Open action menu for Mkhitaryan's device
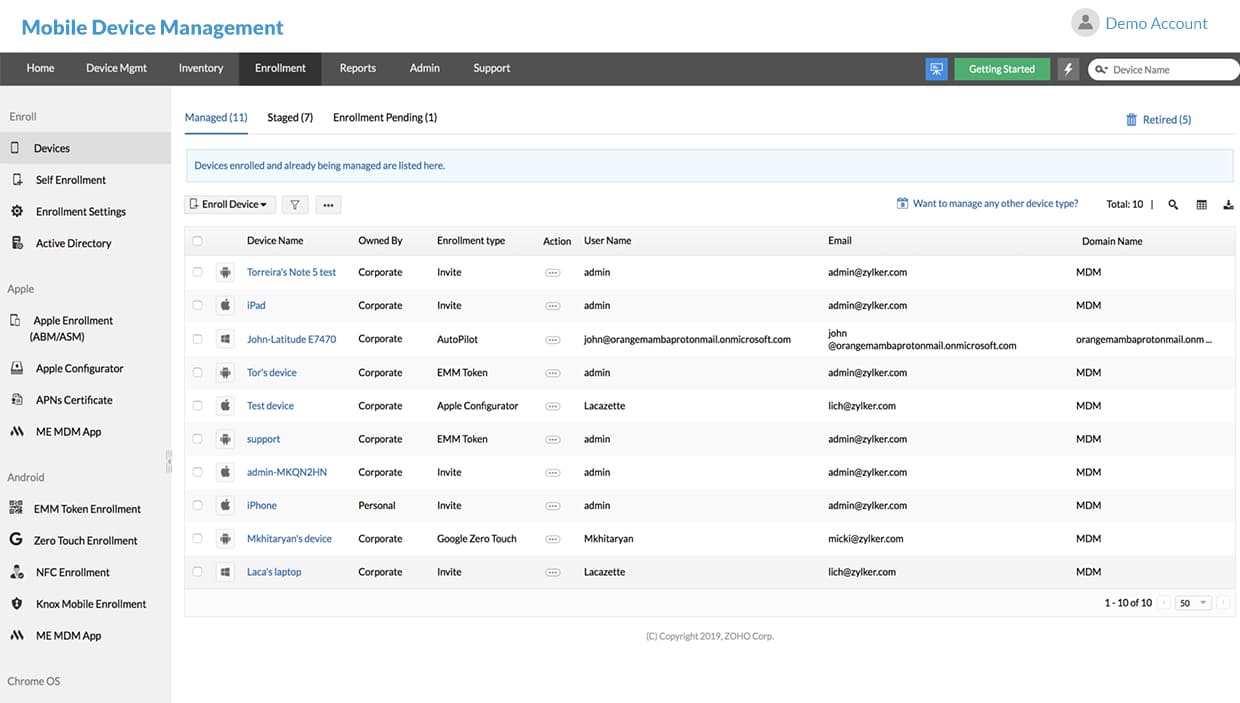 tap(552, 539)
